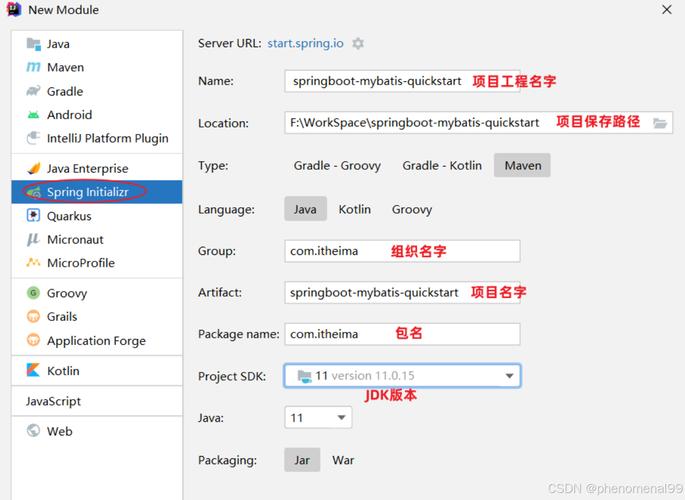Image resolution: width=685 pixels, height=500 pixels.
Task: Select Java in the module list
Action: point(97,44)
